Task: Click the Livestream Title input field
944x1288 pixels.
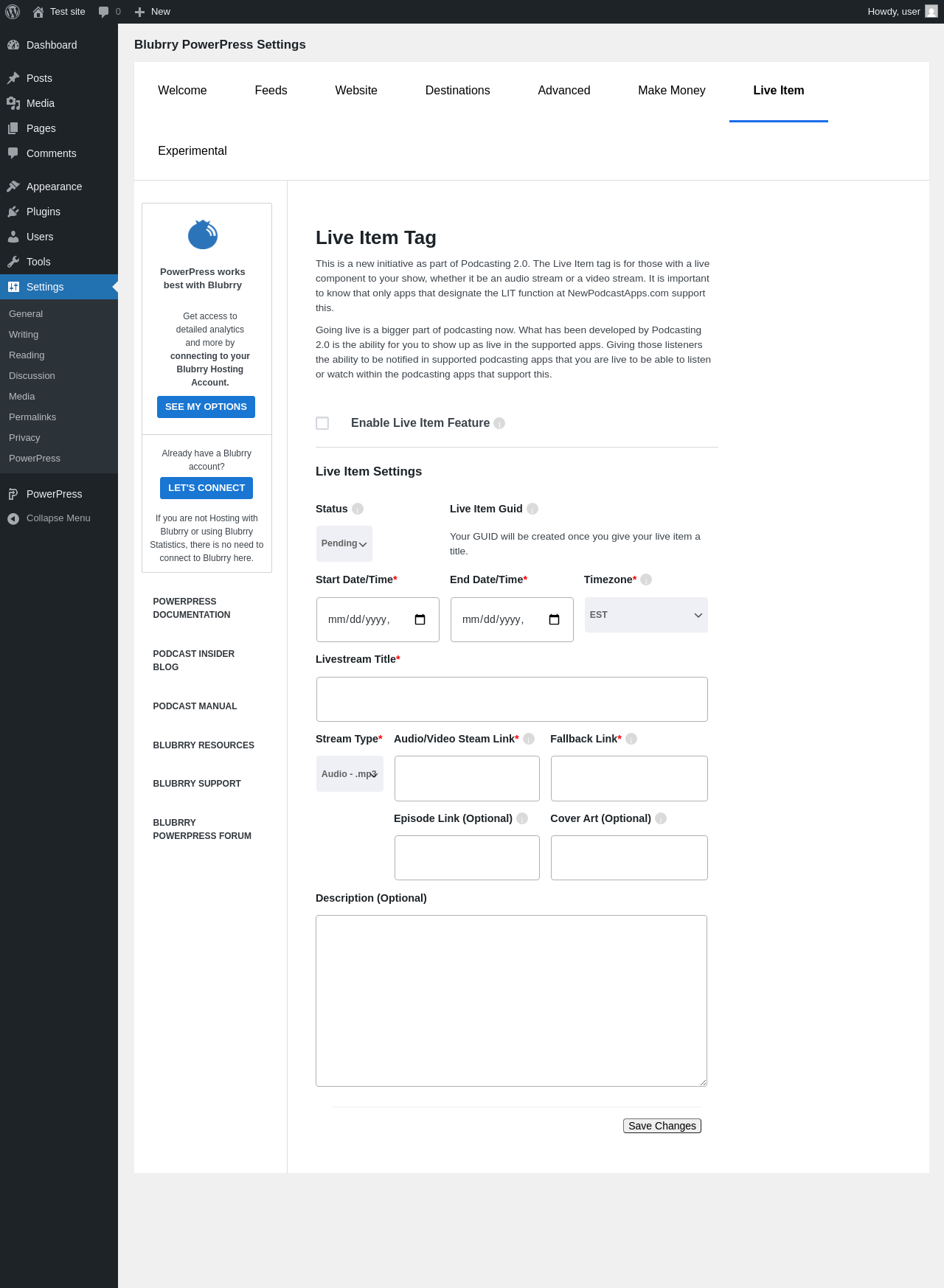Action: 512,699
